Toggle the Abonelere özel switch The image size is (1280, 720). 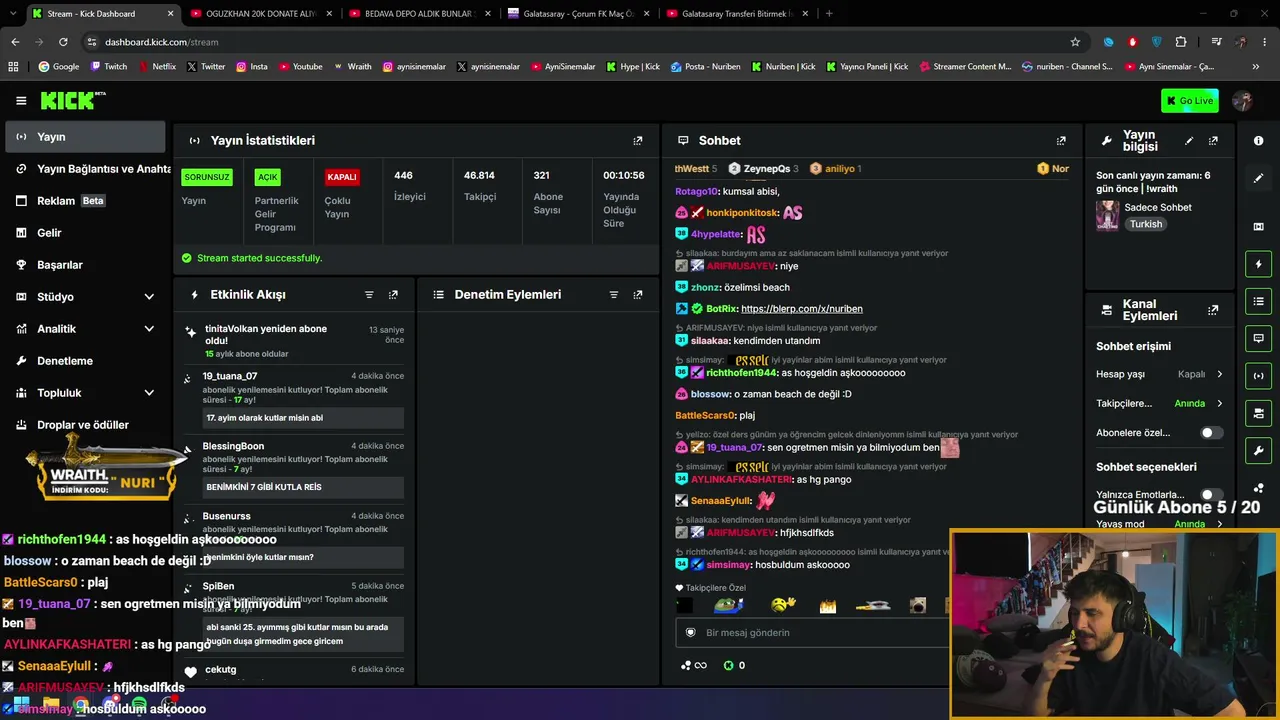click(1211, 433)
